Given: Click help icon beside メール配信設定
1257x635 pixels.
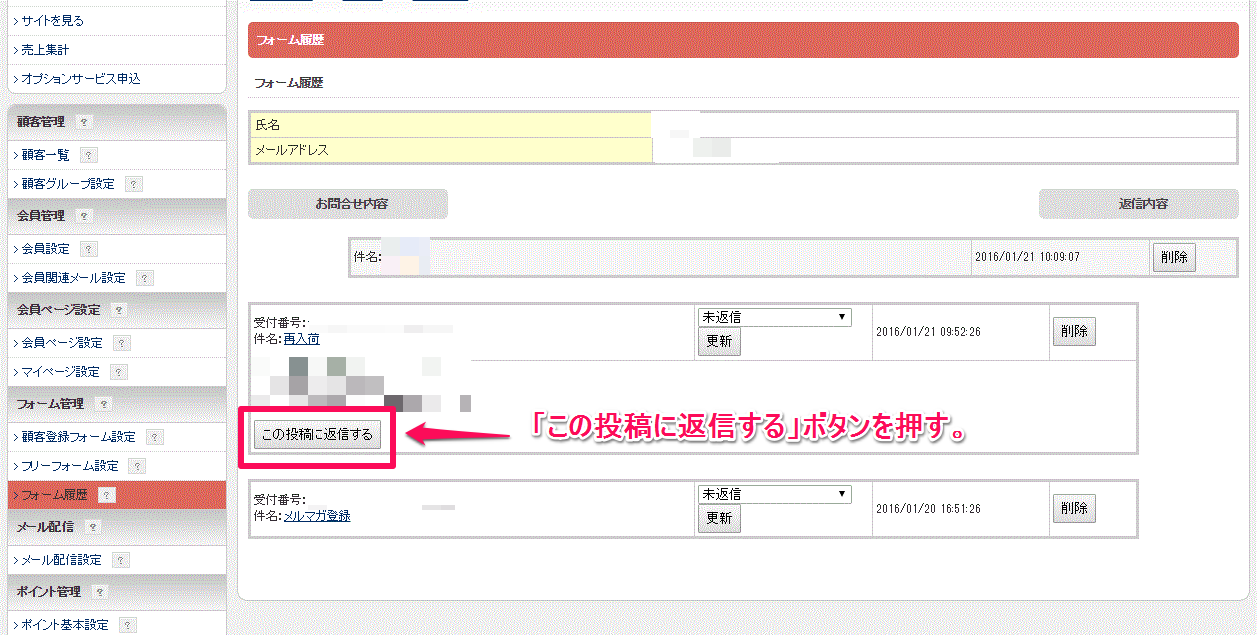Looking at the screenshot, I should (121, 560).
